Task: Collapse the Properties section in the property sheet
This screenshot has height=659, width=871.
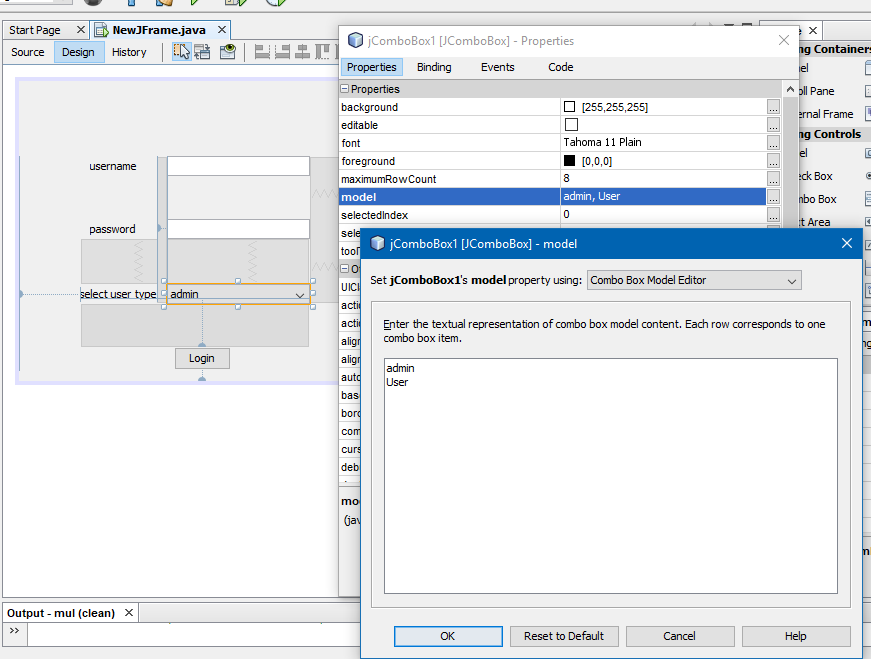Action: point(344,89)
